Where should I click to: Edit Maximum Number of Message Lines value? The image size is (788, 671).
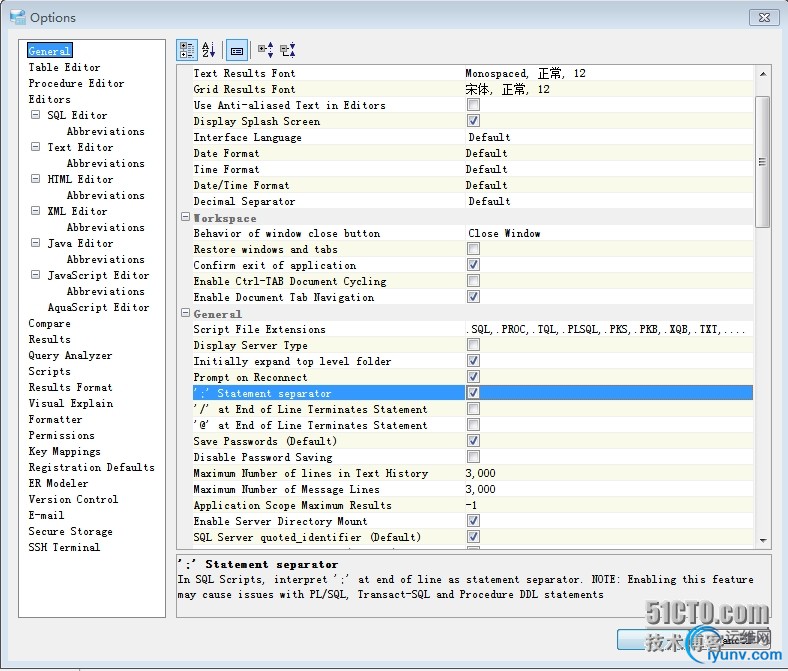pyautogui.click(x=609, y=489)
